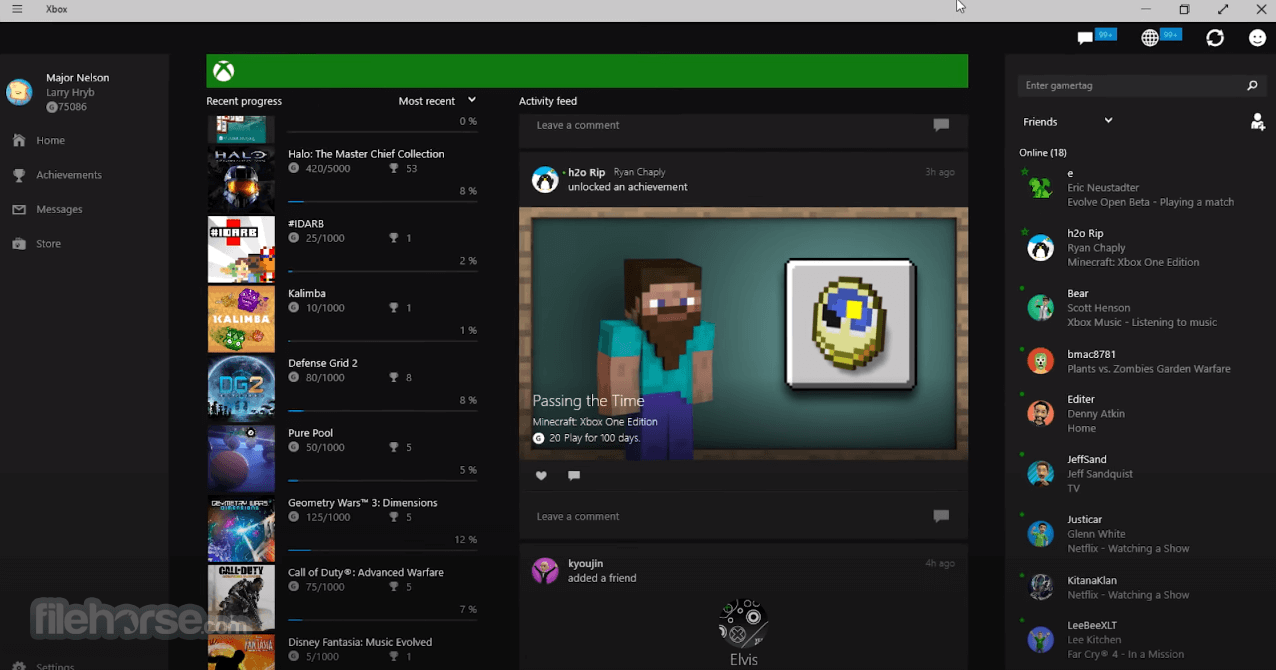Click the Online (18) header

point(1043,153)
